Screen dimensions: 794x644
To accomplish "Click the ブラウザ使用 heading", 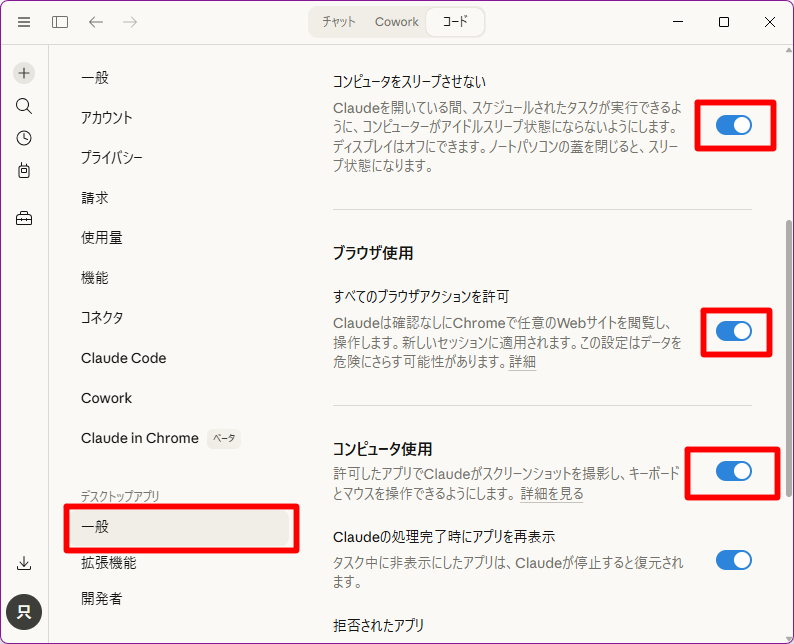I will coord(373,253).
